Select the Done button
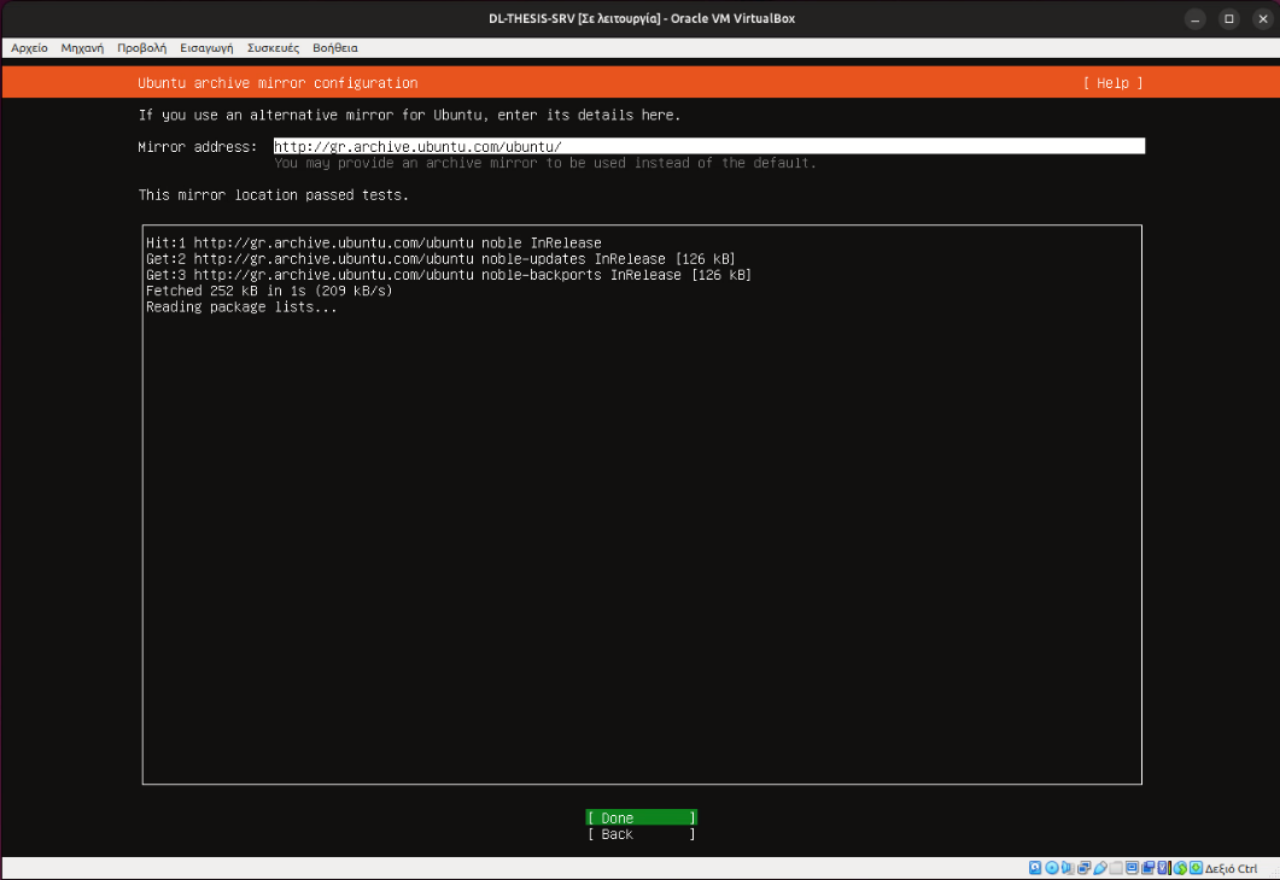The width and height of the screenshot is (1280, 880). tap(641, 818)
